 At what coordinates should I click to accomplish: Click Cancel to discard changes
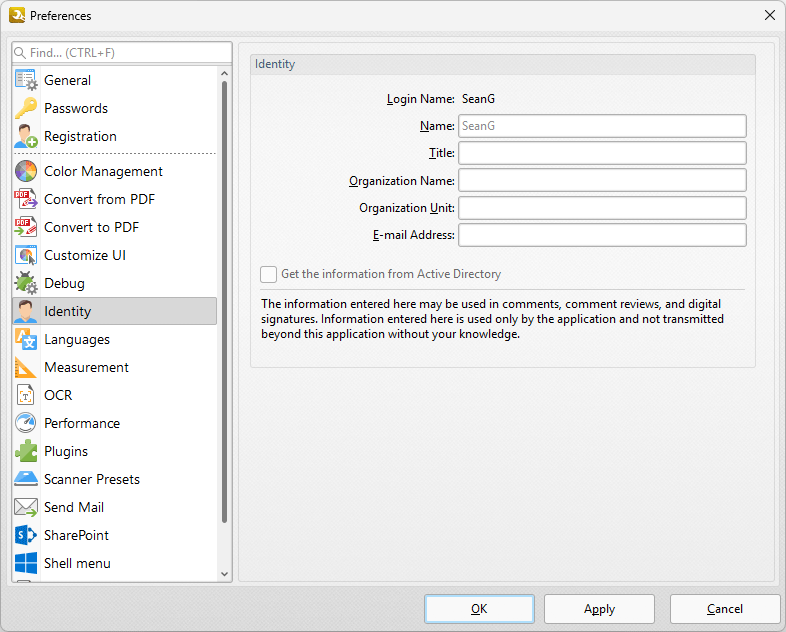coord(725,609)
